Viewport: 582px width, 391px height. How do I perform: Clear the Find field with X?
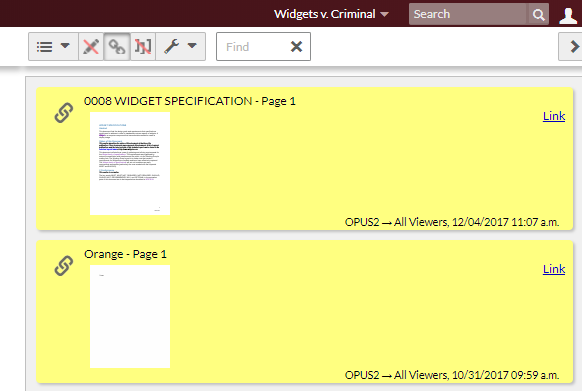pos(296,47)
